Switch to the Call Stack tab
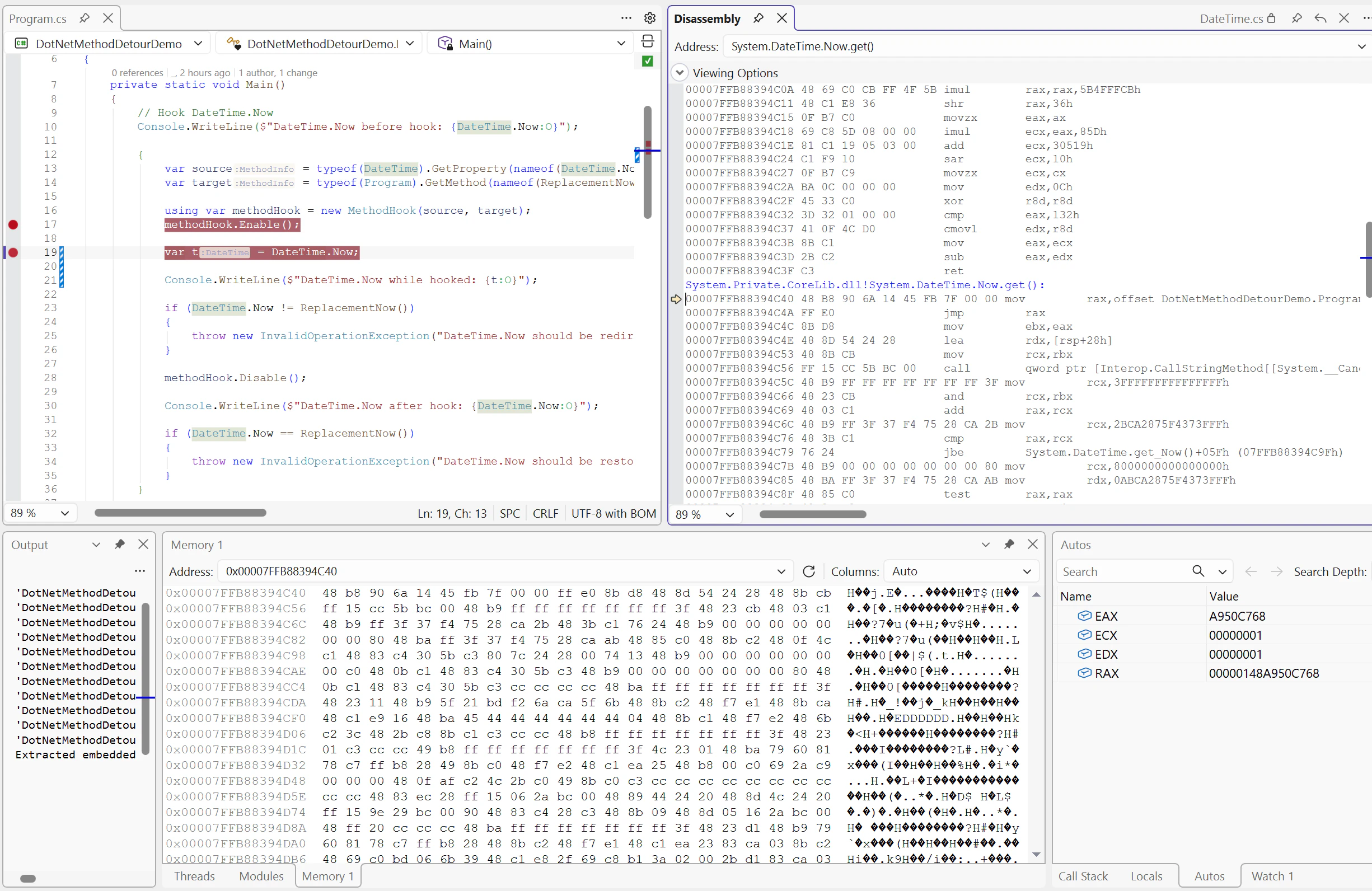 point(1083,876)
